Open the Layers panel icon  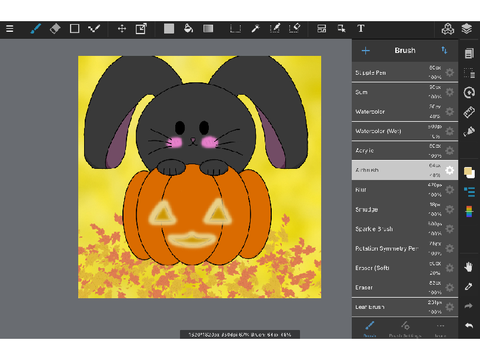tap(467, 29)
